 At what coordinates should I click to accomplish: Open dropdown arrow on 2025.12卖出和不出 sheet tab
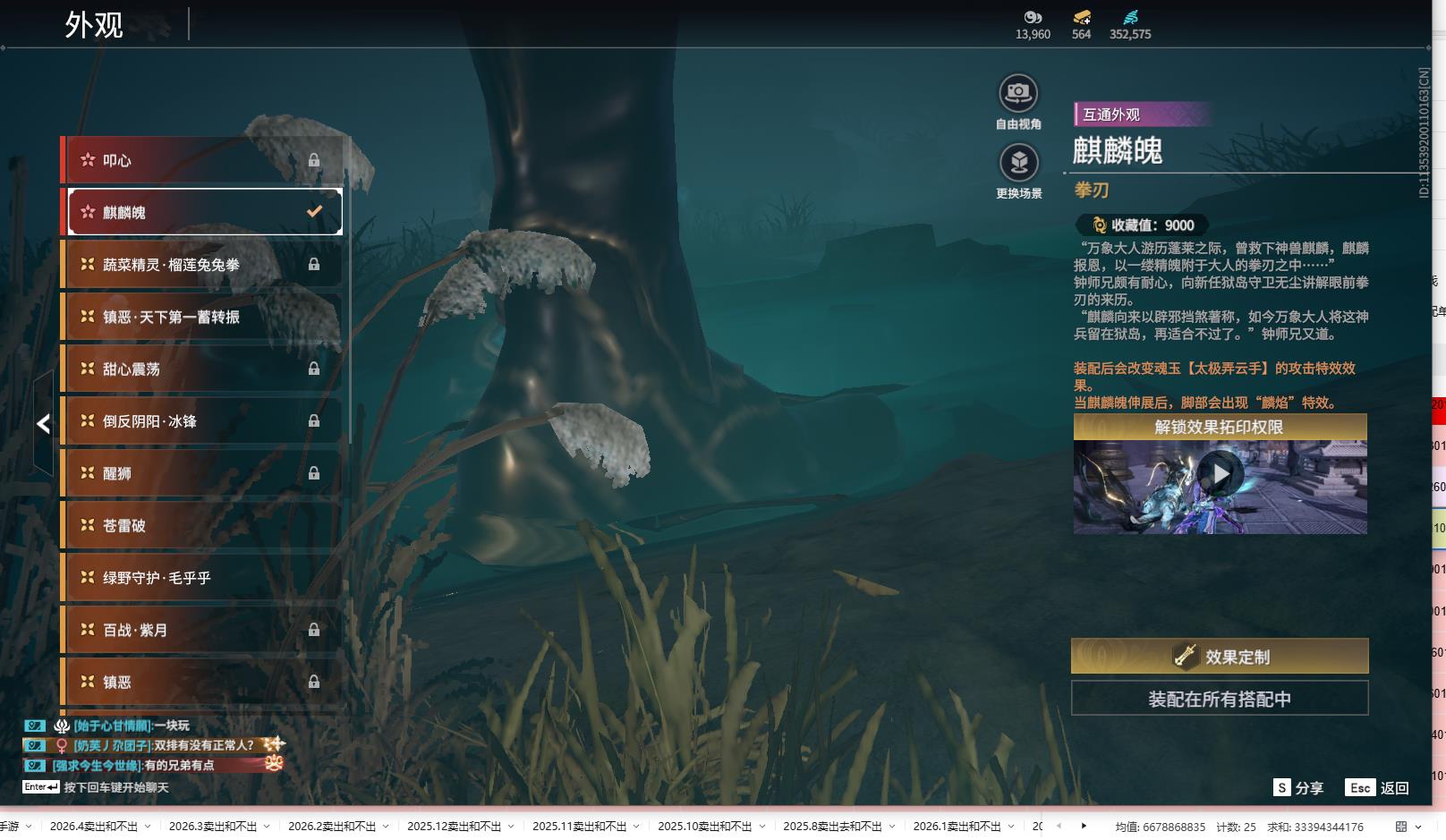(x=511, y=827)
